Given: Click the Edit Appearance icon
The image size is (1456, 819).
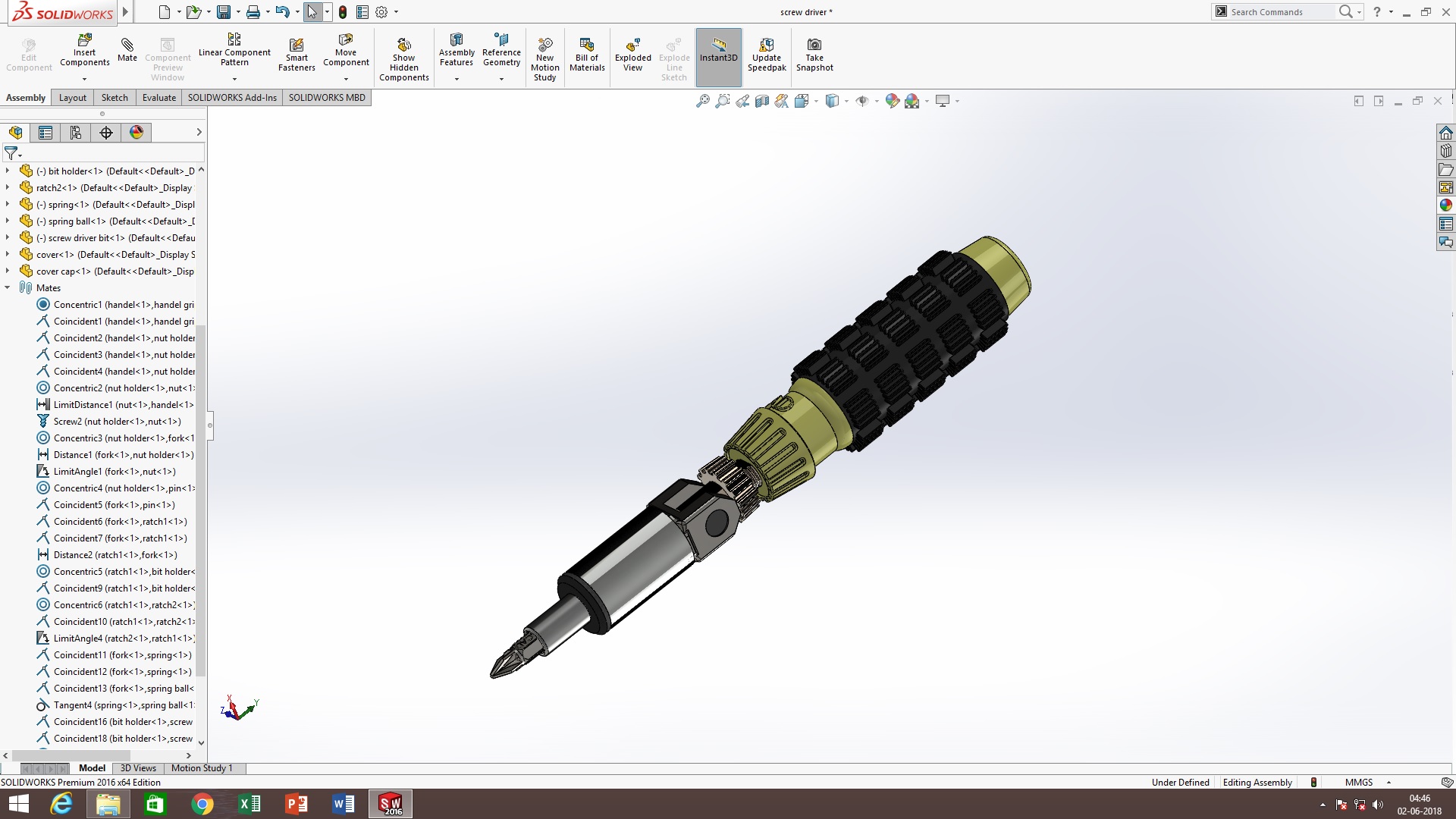Looking at the screenshot, I should coord(893,101).
